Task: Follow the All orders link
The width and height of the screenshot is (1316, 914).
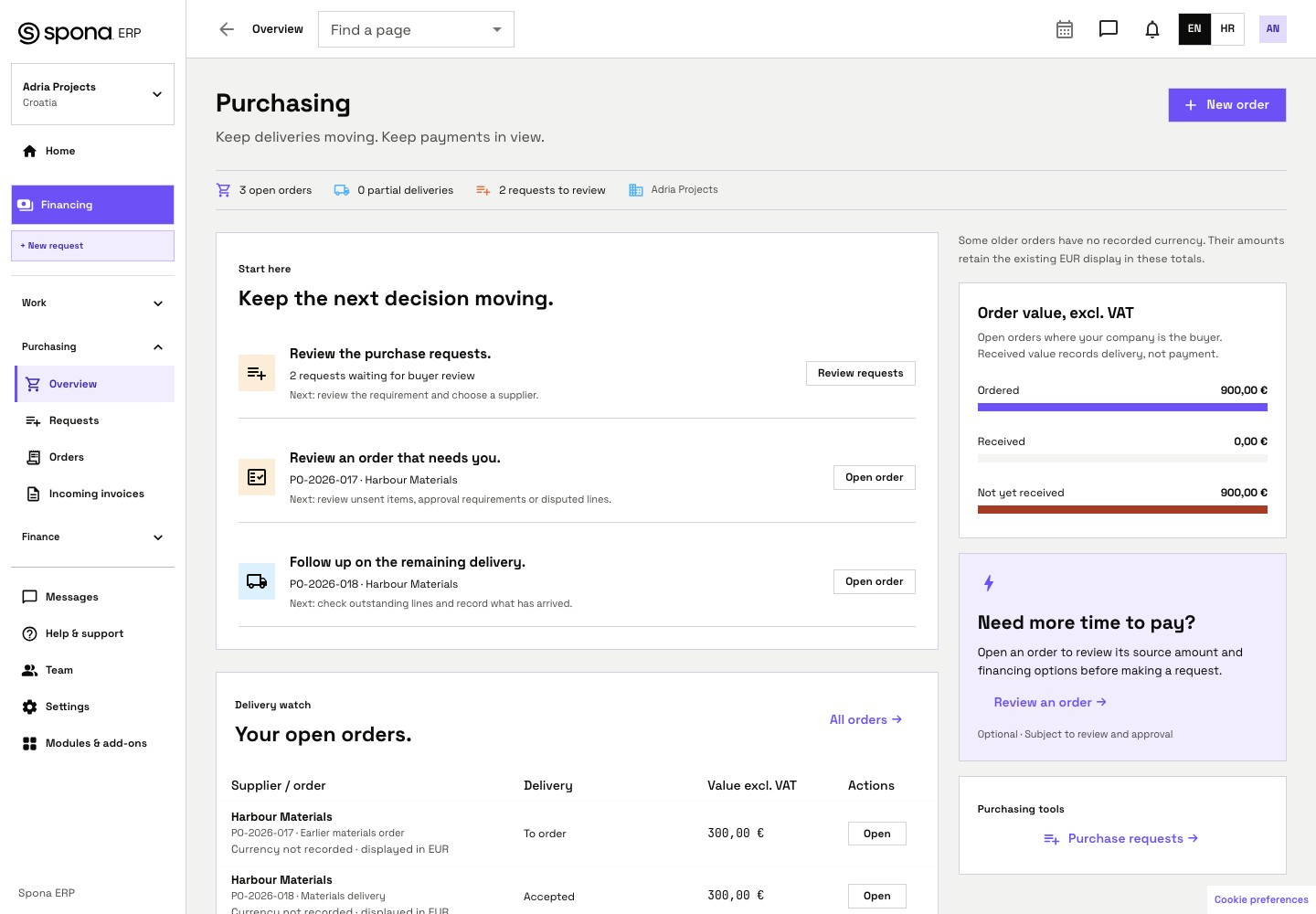Action: [865, 719]
